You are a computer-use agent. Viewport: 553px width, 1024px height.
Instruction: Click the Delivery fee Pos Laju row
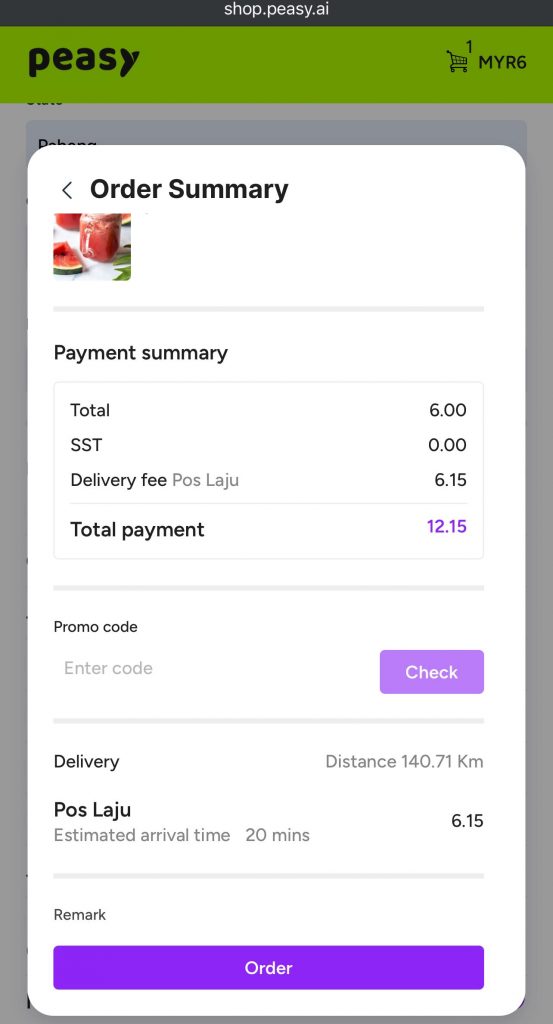click(x=268, y=480)
